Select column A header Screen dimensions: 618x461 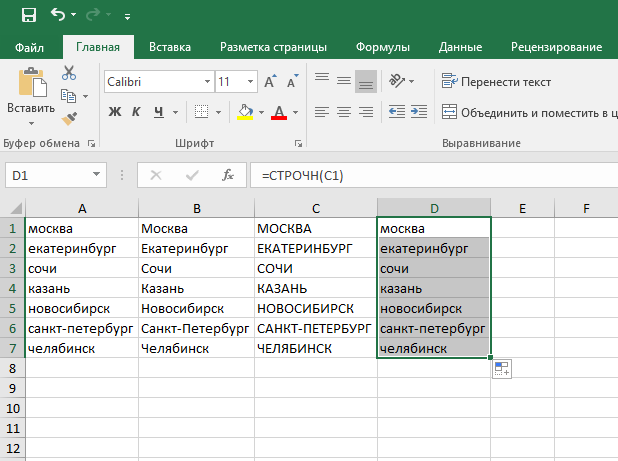pos(82,208)
